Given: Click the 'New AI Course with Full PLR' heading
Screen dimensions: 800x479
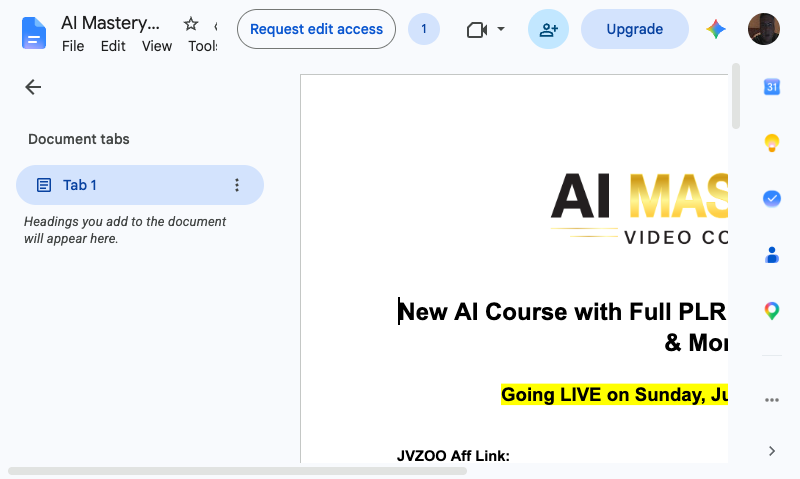Looking at the screenshot, I should tap(563, 312).
